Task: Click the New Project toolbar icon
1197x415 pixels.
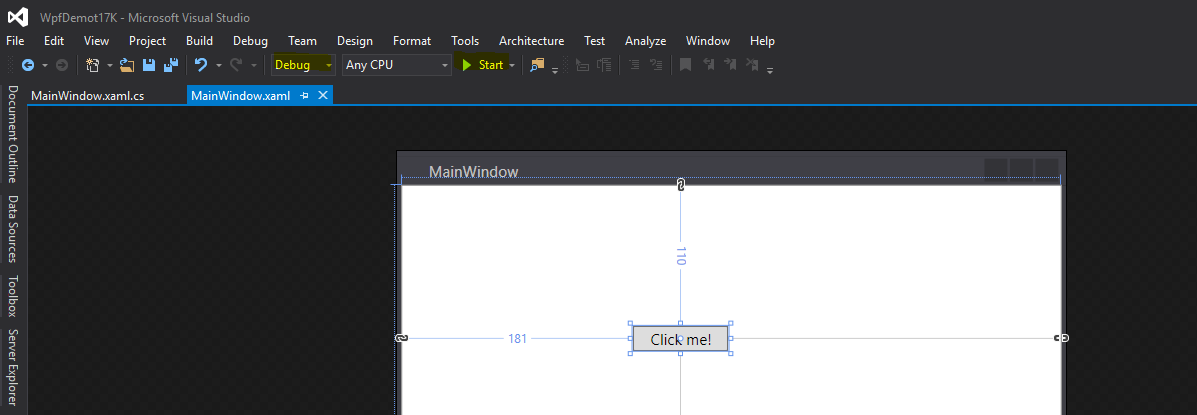Action: (x=93, y=65)
